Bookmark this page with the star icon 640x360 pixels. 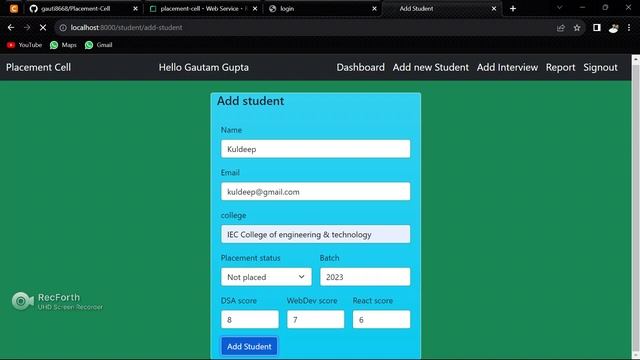pos(577,28)
